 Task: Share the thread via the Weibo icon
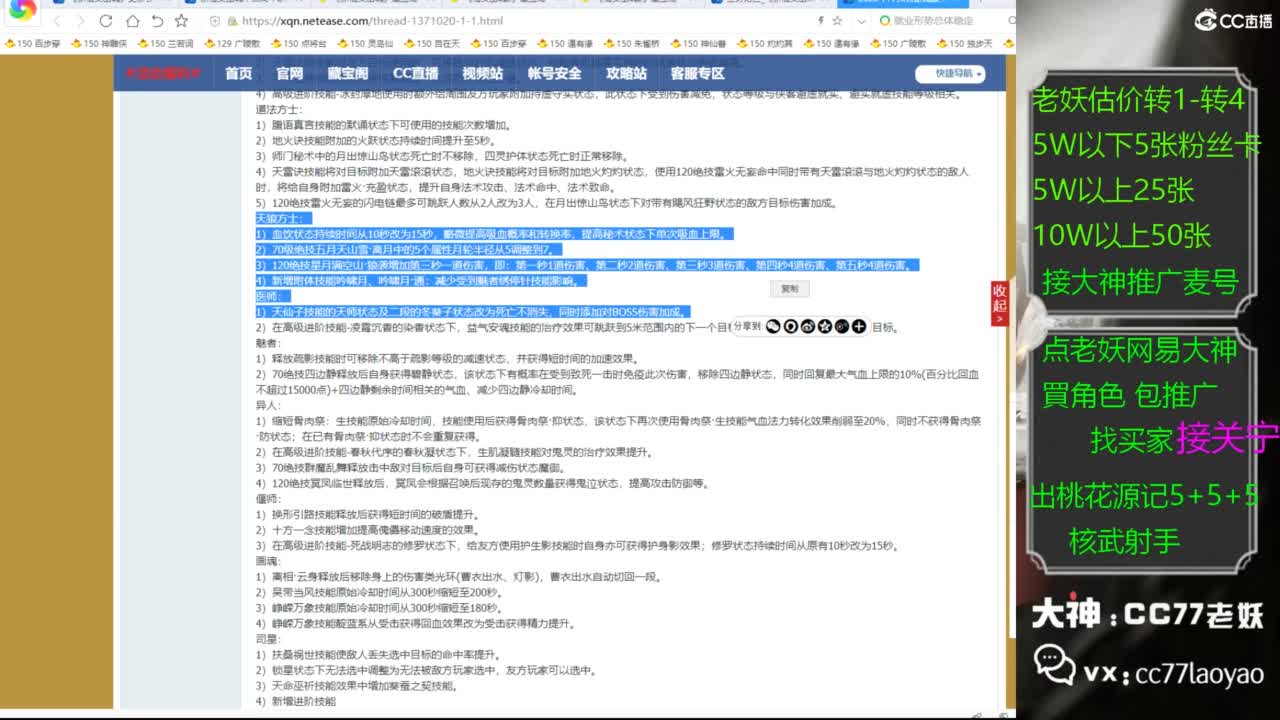click(x=808, y=325)
